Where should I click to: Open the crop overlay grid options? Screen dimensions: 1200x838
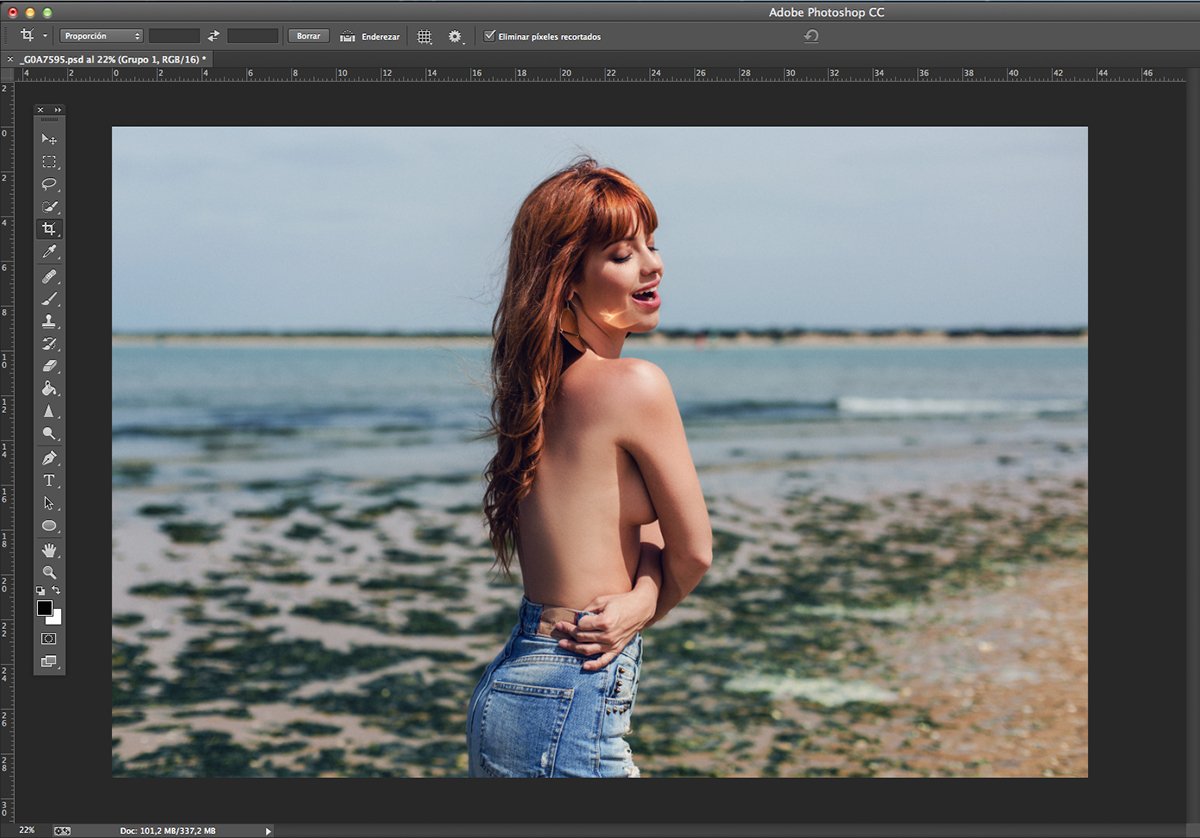[x=425, y=36]
